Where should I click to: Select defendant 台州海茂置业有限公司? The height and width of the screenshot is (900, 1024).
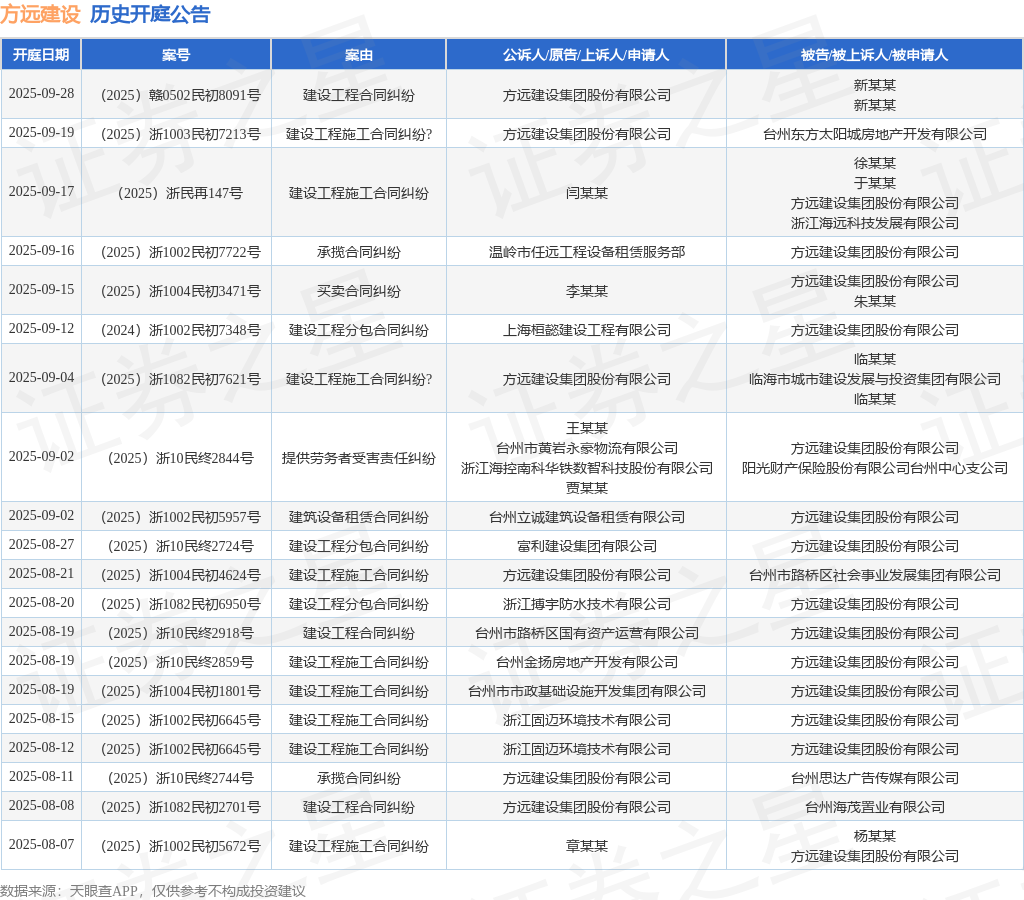point(874,807)
